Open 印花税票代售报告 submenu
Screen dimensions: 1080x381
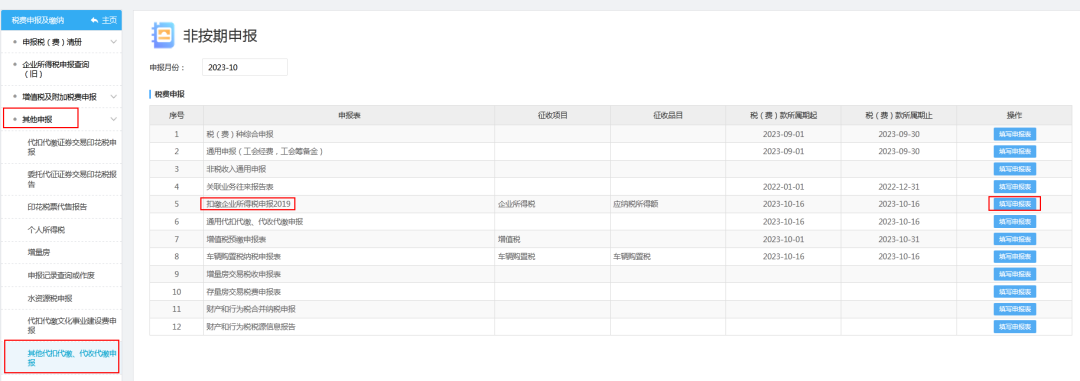57,206
